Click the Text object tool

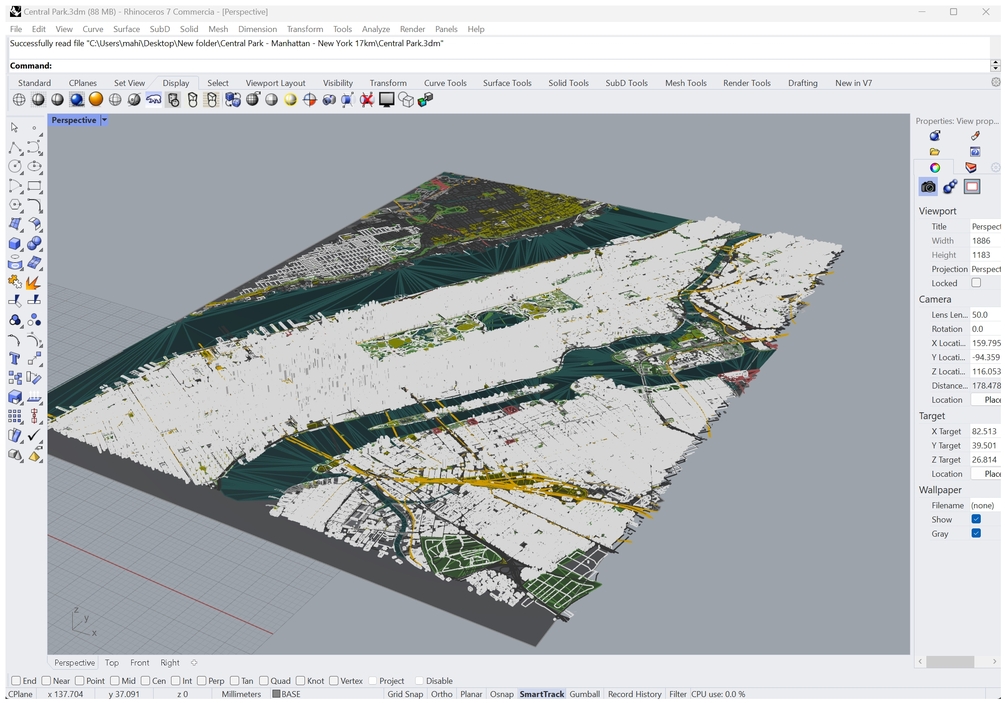point(15,358)
